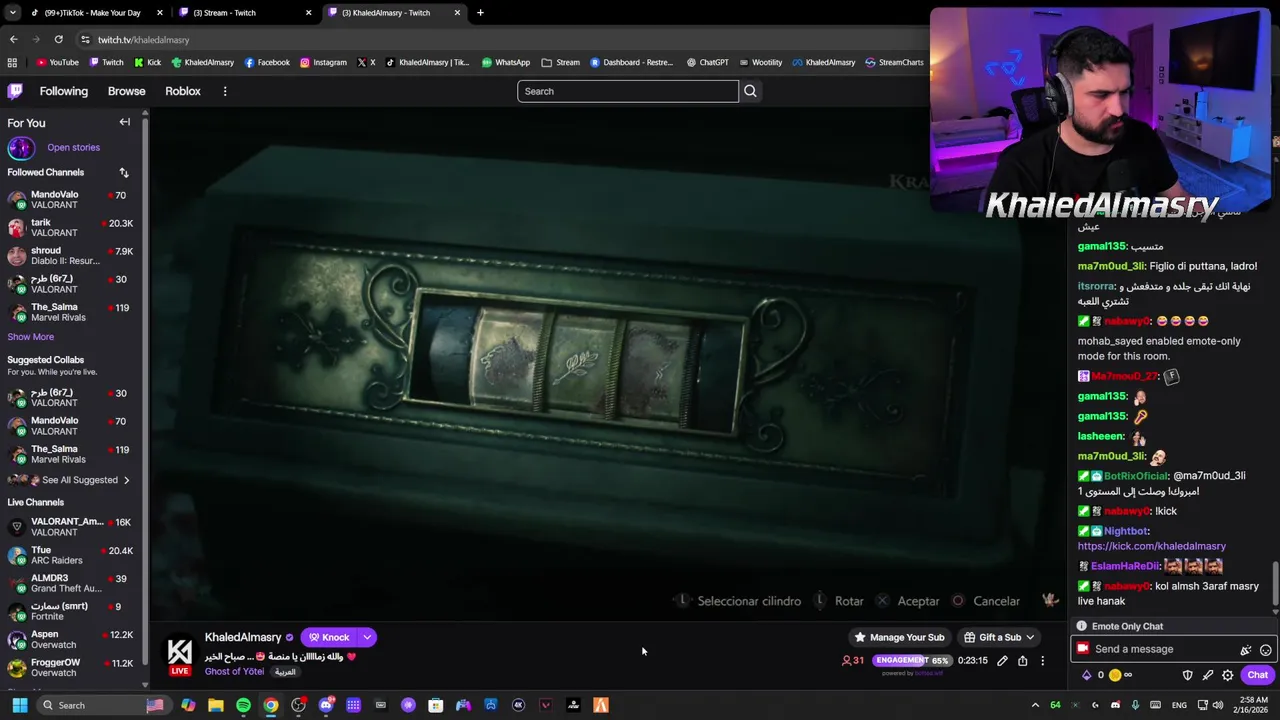Click the Windows Start button
The image size is (1280, 720).
(x=19, y=705)
